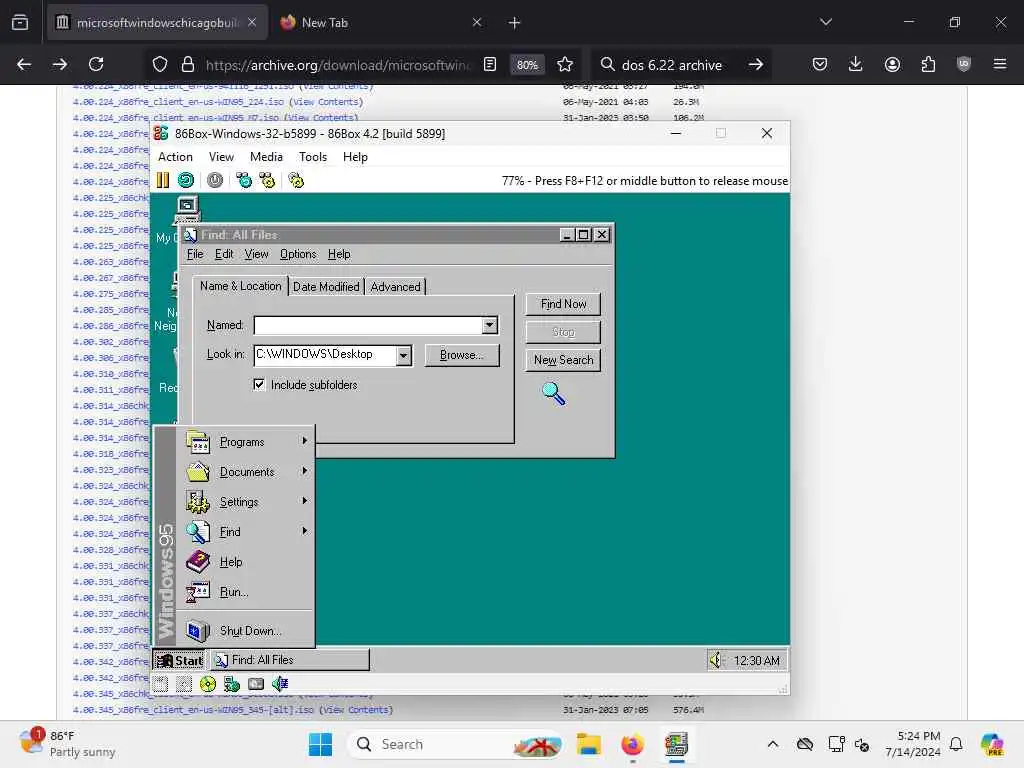The image size is (1024, 768).
Task: Open Firefox tracking protection shield
Action: [160, 64]
